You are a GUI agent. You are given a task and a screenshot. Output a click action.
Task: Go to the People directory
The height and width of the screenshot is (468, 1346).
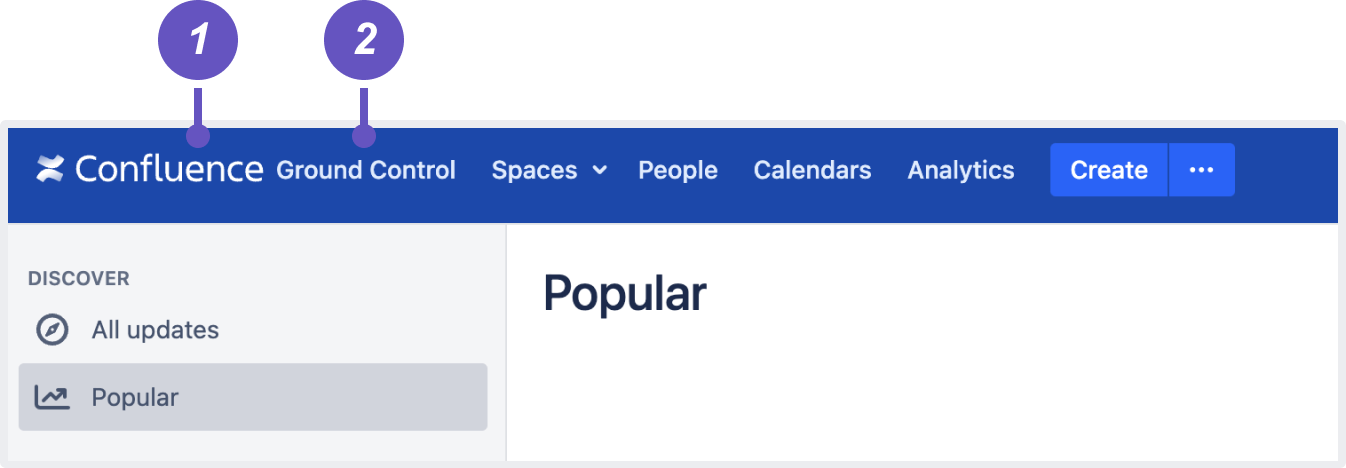click(678, 170)
